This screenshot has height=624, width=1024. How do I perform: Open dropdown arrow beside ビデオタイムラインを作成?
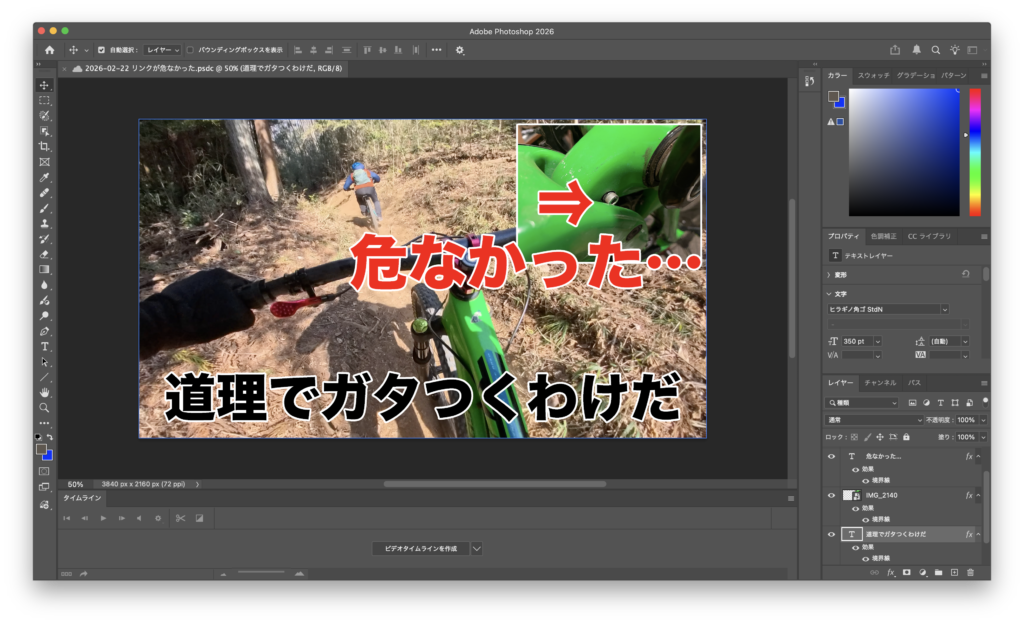(477, 548)
